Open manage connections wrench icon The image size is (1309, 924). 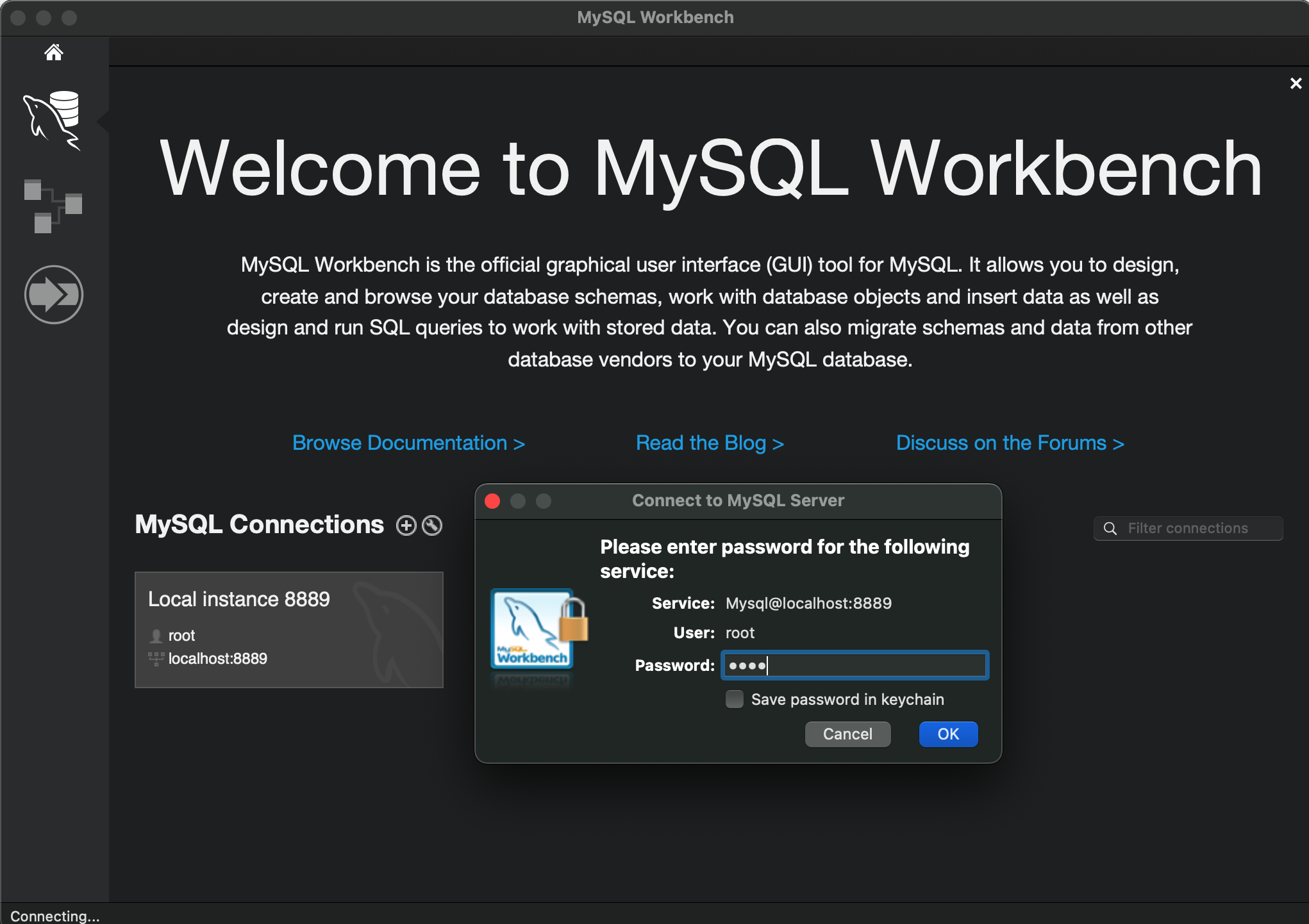[x=432, y=525]
